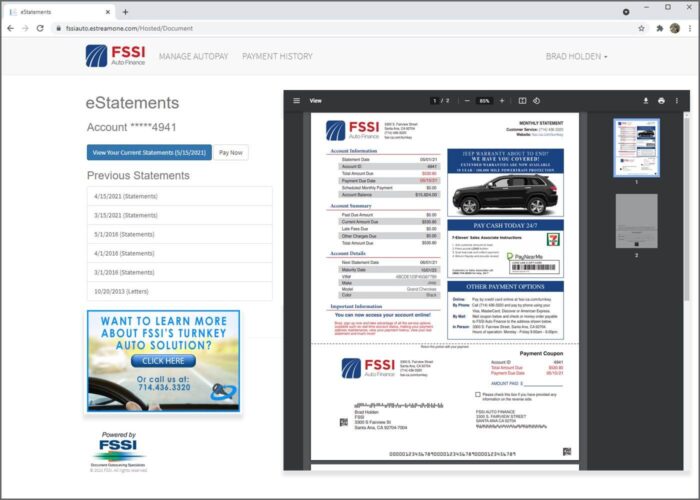Click the FSSI Auto Finance logo
Viewport: 700px width, 500px height.
[115, 56]
